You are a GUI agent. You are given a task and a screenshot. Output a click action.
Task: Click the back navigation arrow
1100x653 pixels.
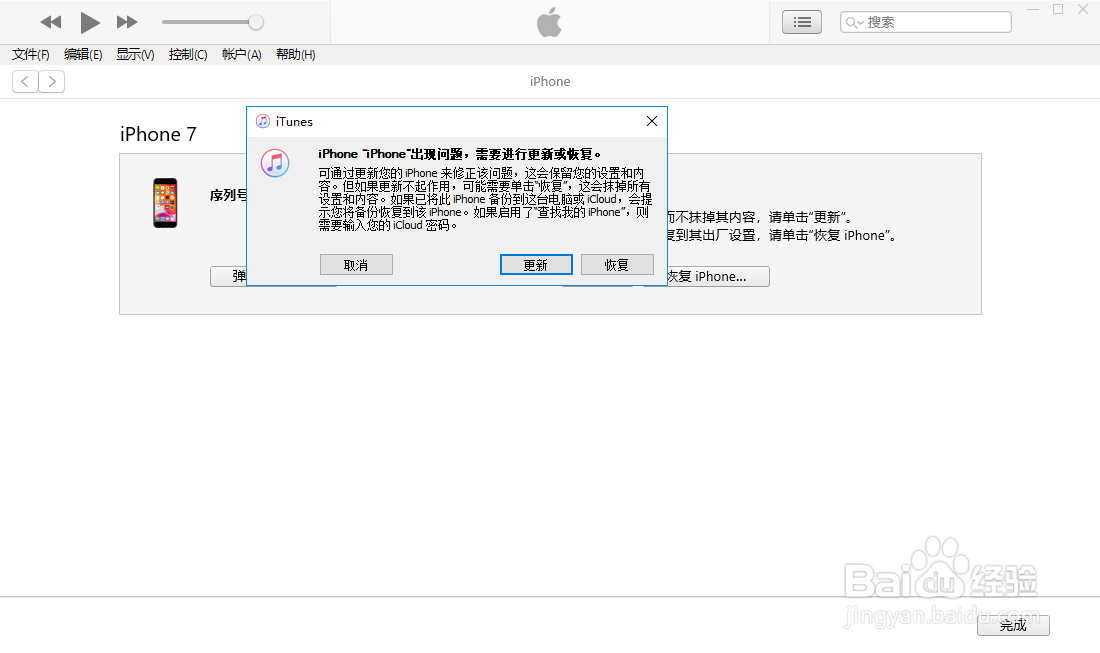point(25,82)
